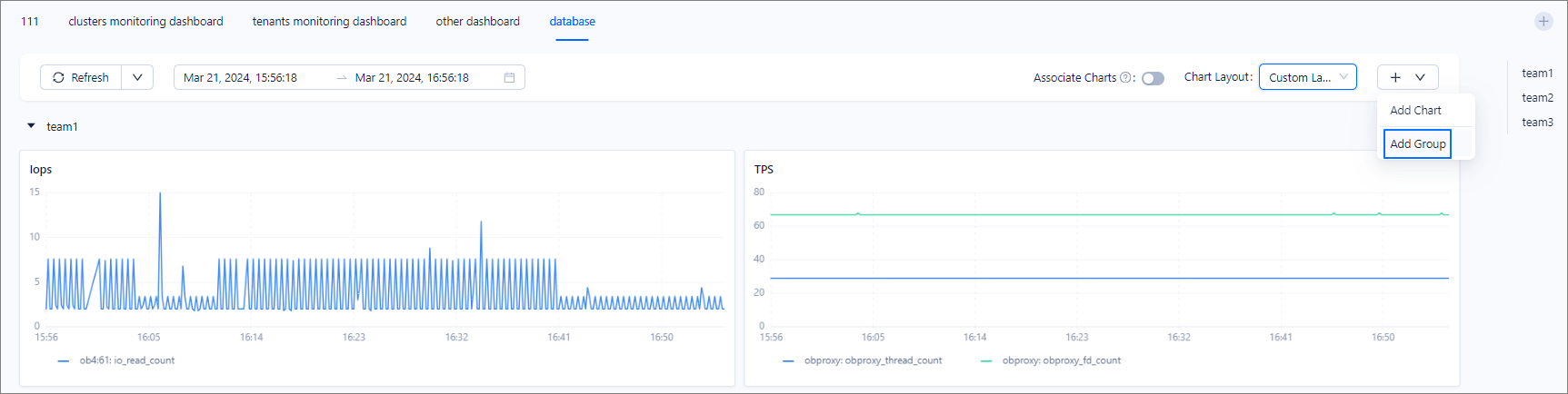Collapse the team1 group section

tap(32, 126)
